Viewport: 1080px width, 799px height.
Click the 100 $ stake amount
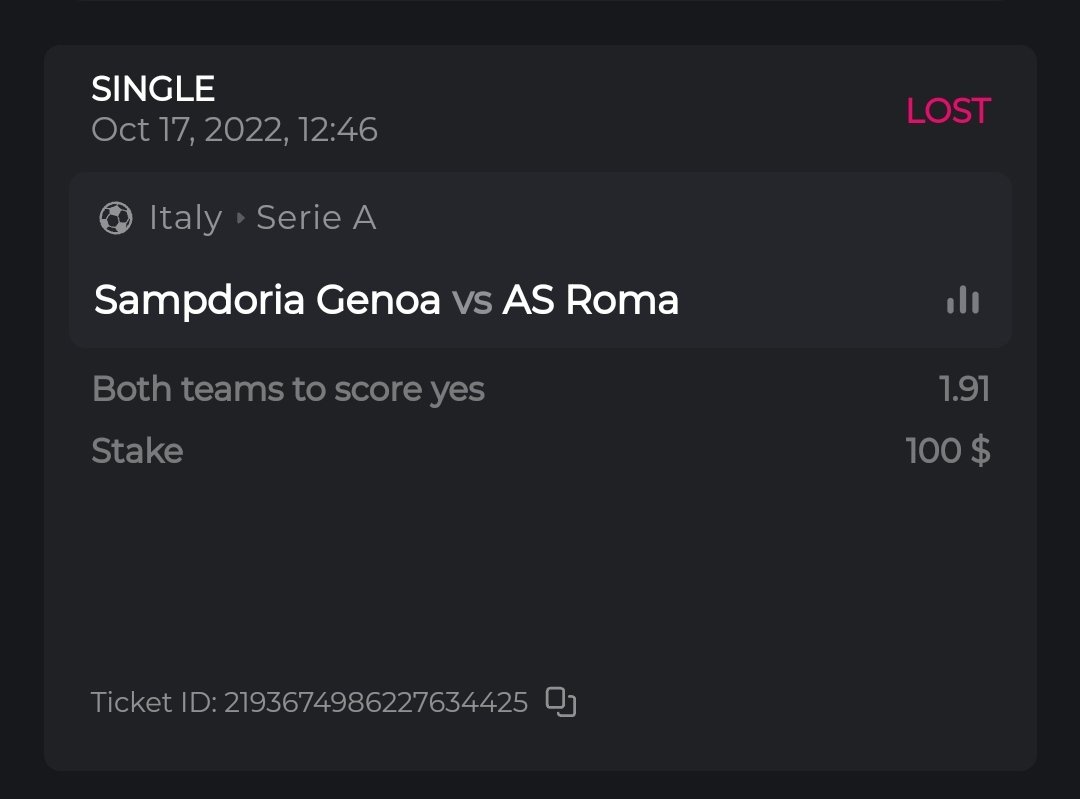tap(947, 451)
